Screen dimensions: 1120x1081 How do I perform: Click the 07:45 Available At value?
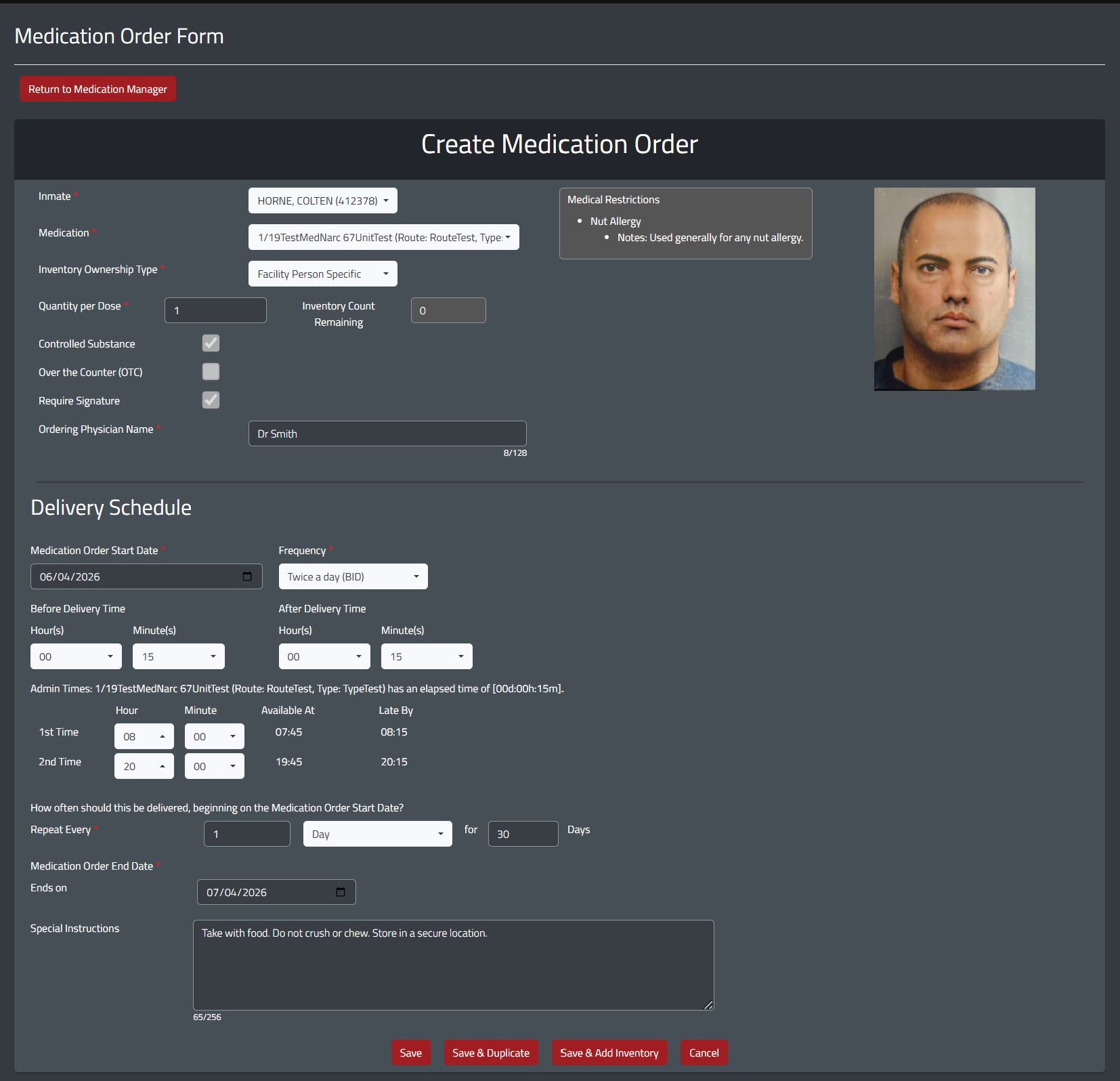[288, 732]
